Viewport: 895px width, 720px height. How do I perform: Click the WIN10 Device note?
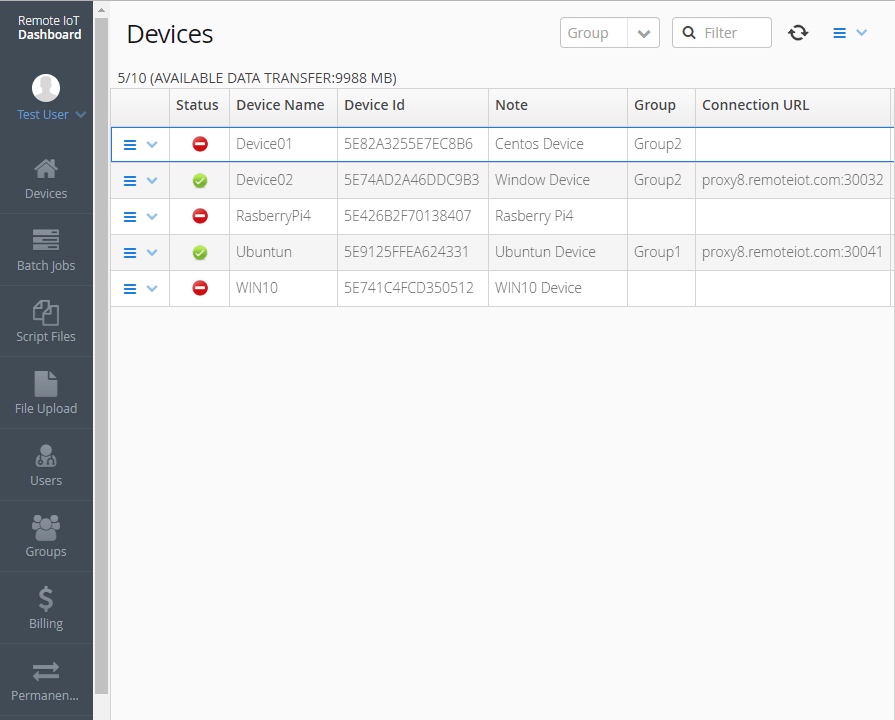(538, 288)
